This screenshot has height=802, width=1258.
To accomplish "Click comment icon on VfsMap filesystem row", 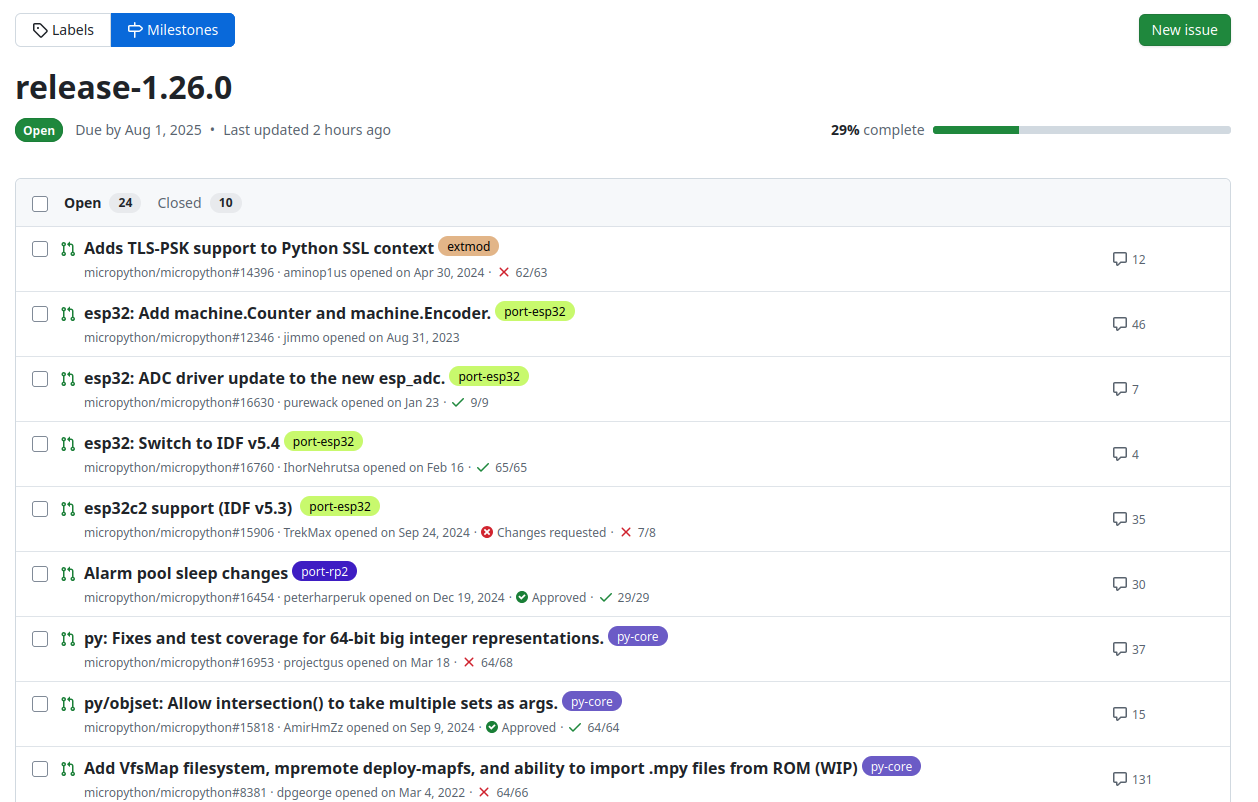I will click(x=1120, y=779).
